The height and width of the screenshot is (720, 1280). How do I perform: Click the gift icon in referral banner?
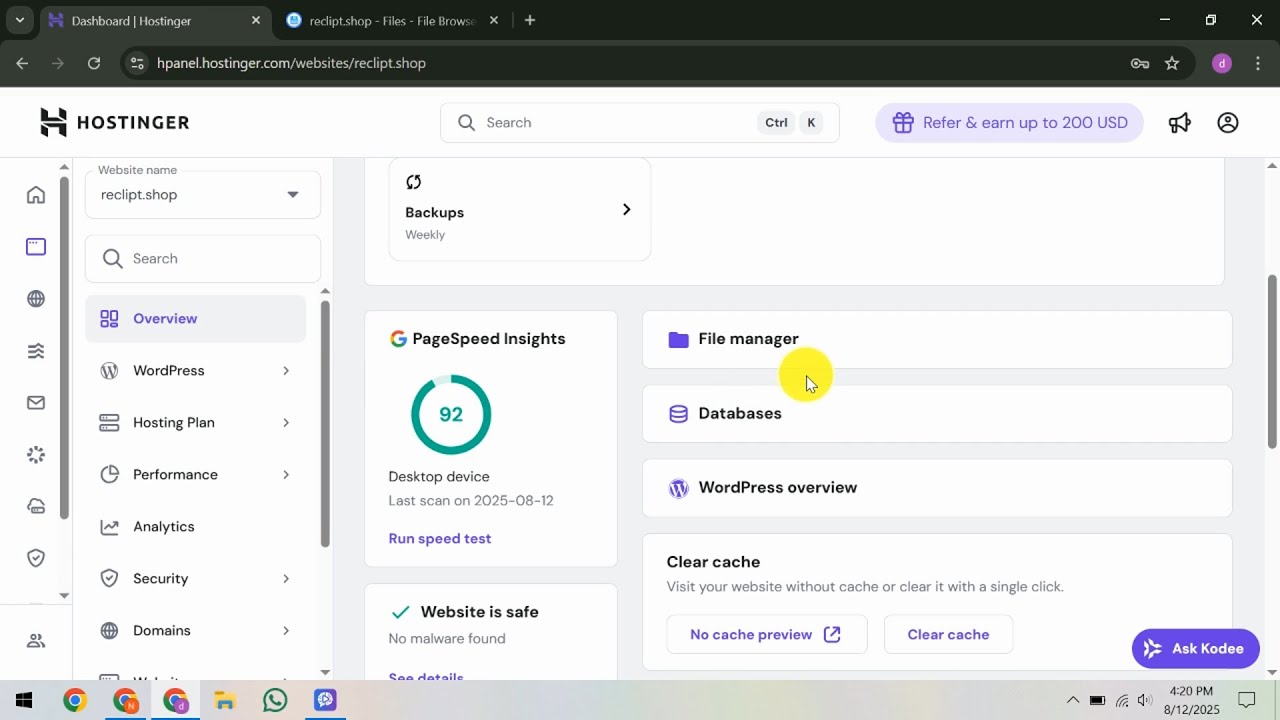[x=903, y=122]
